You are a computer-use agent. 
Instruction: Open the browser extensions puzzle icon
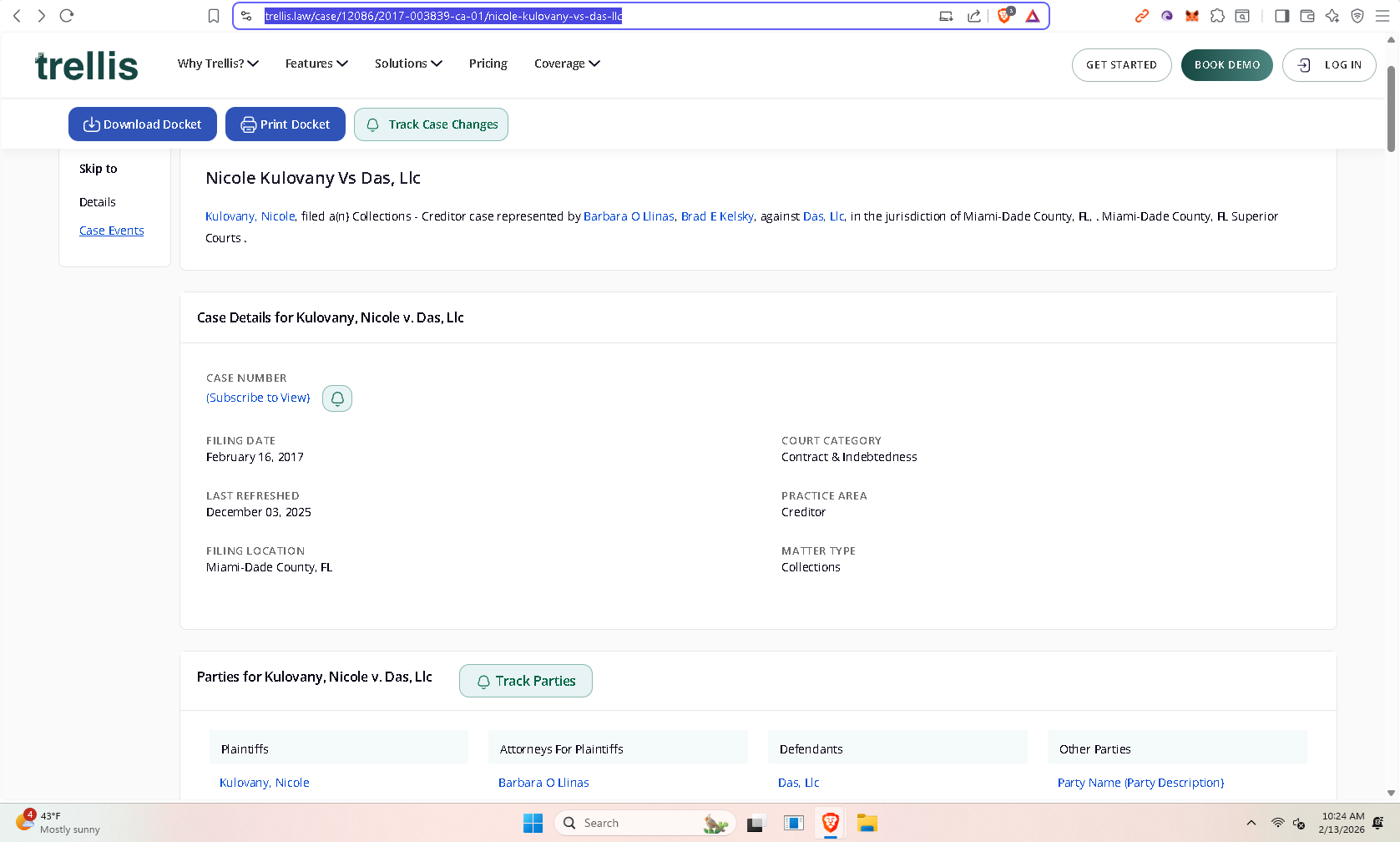click(x=1217, y=16)
